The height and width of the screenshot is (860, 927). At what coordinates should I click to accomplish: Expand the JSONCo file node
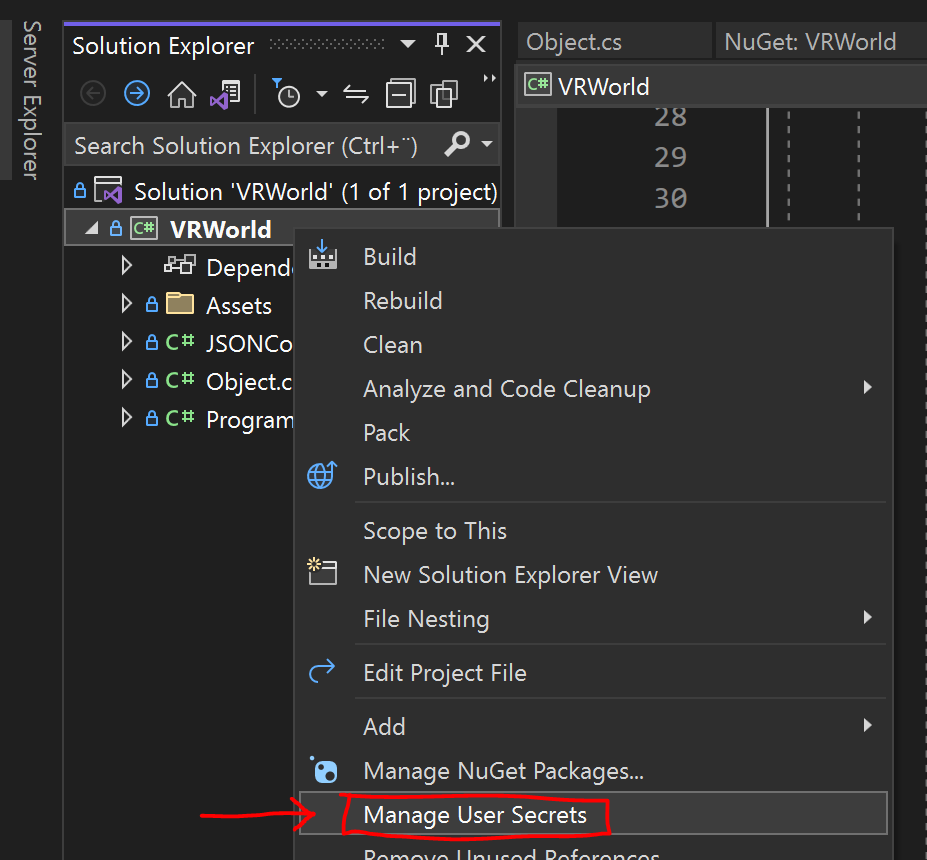[126, 342]
